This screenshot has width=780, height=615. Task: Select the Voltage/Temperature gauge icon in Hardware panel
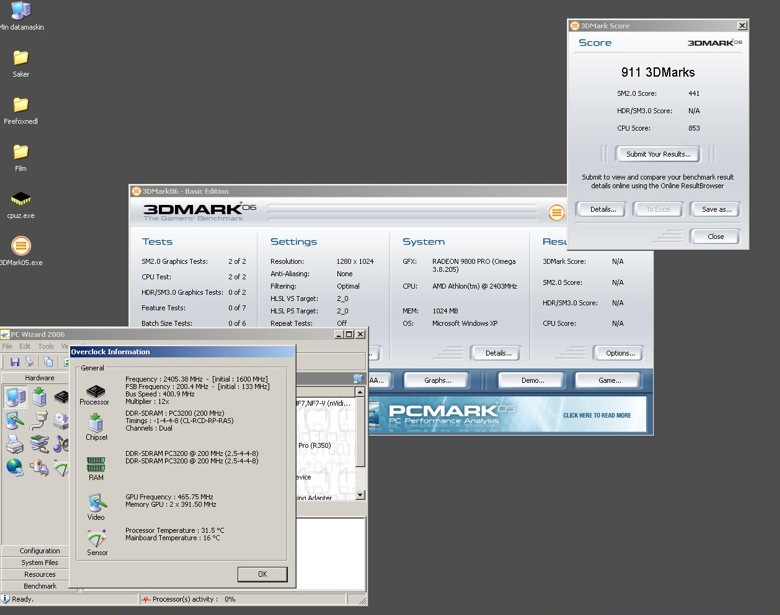point(61,468)
